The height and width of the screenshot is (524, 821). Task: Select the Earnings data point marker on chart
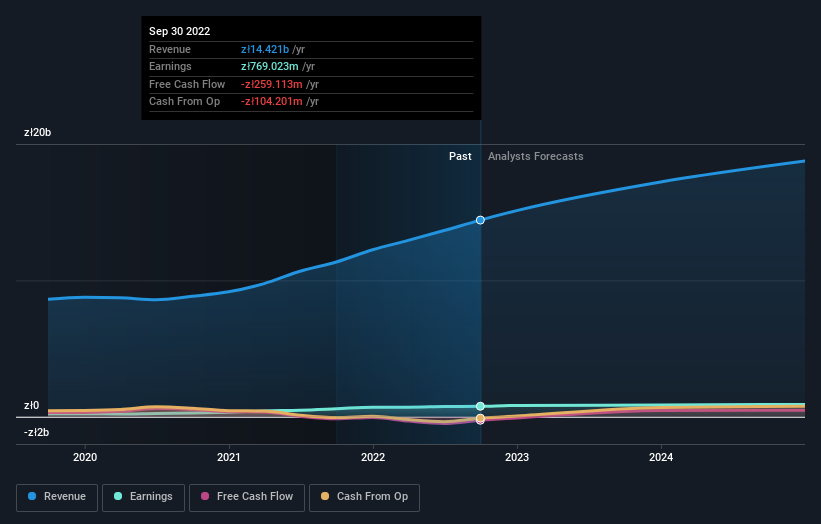point(480,406)
